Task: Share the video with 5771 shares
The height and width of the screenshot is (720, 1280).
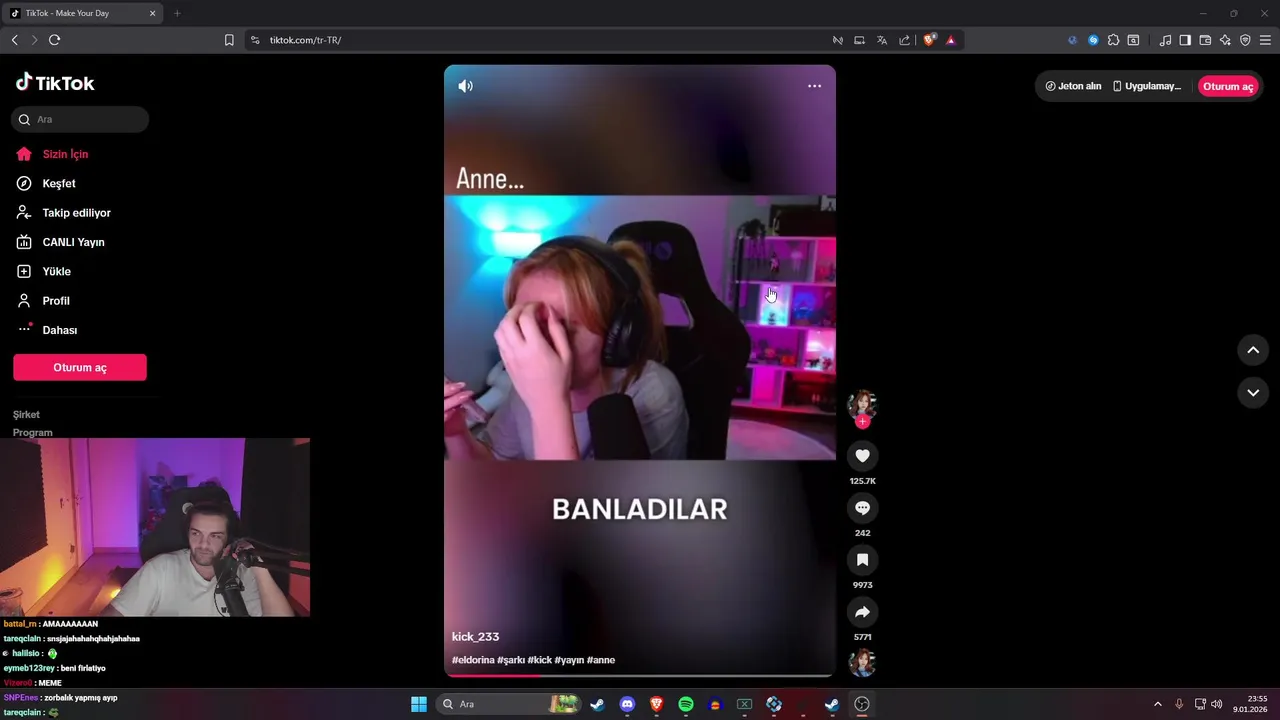Action: point(862,612)
